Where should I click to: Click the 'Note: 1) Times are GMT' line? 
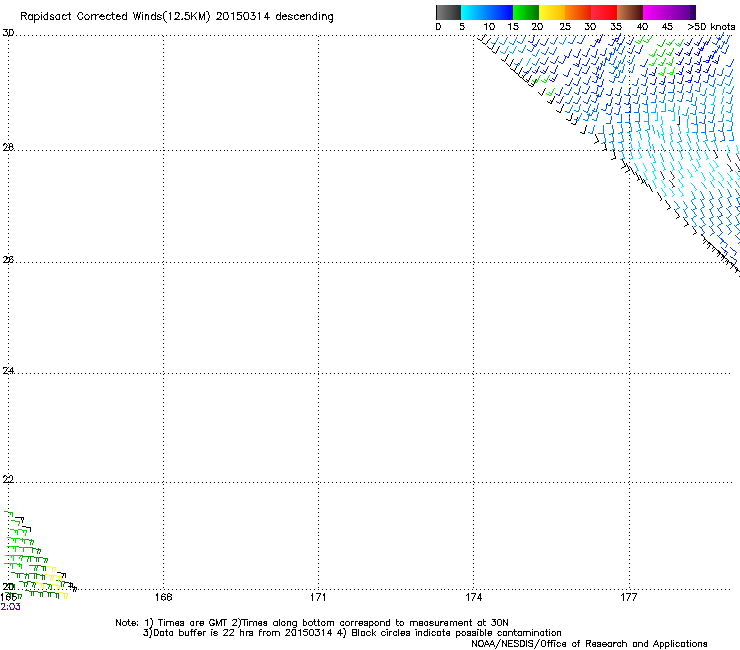coord(311,623)
